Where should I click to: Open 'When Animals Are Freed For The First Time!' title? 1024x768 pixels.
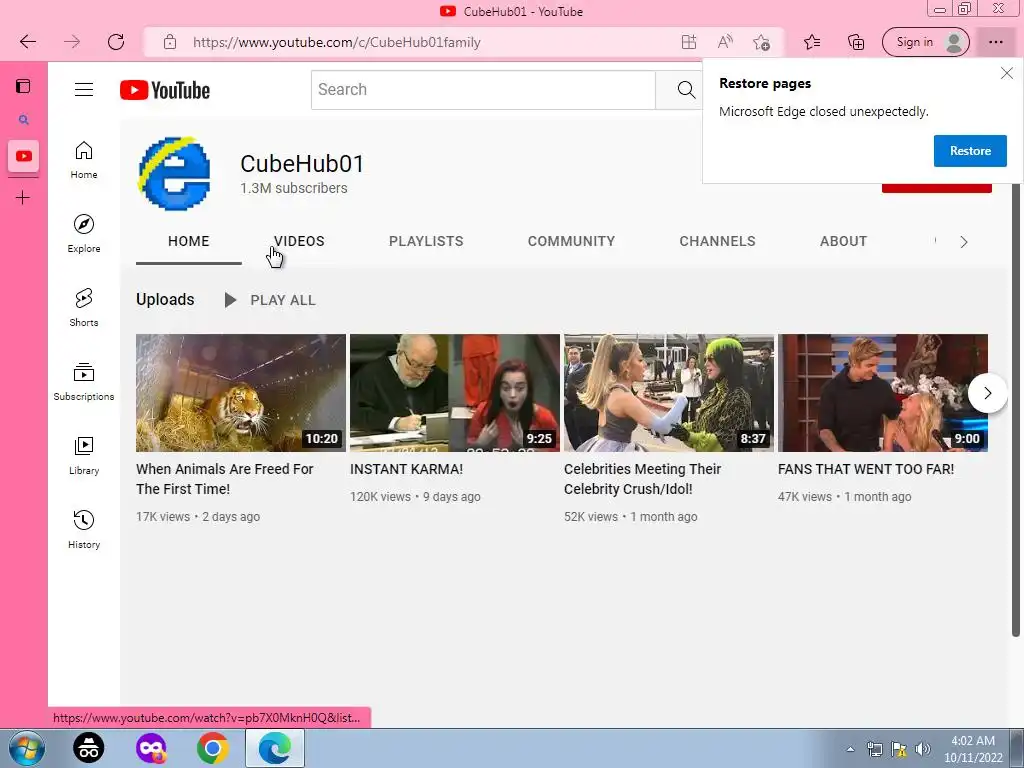coord(225,479)
